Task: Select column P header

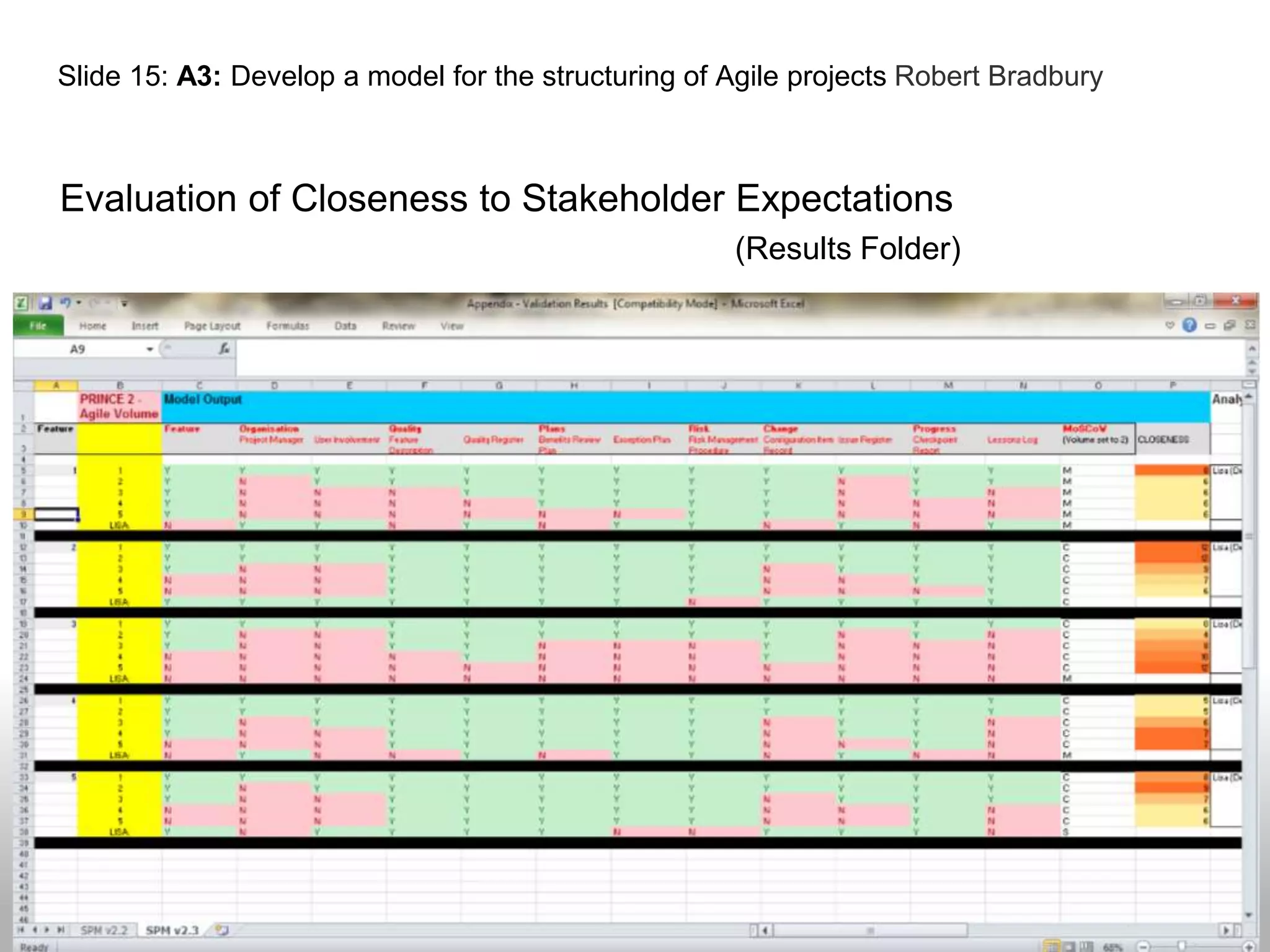Action: click(1173, 386)
